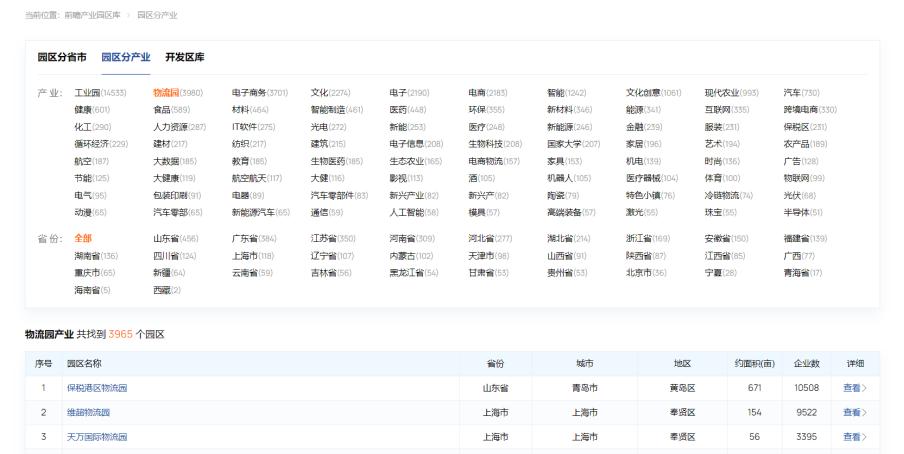The image size is (904, 454).
Task: Filter by 黑龙江省 province
Action: coord(414,273)
